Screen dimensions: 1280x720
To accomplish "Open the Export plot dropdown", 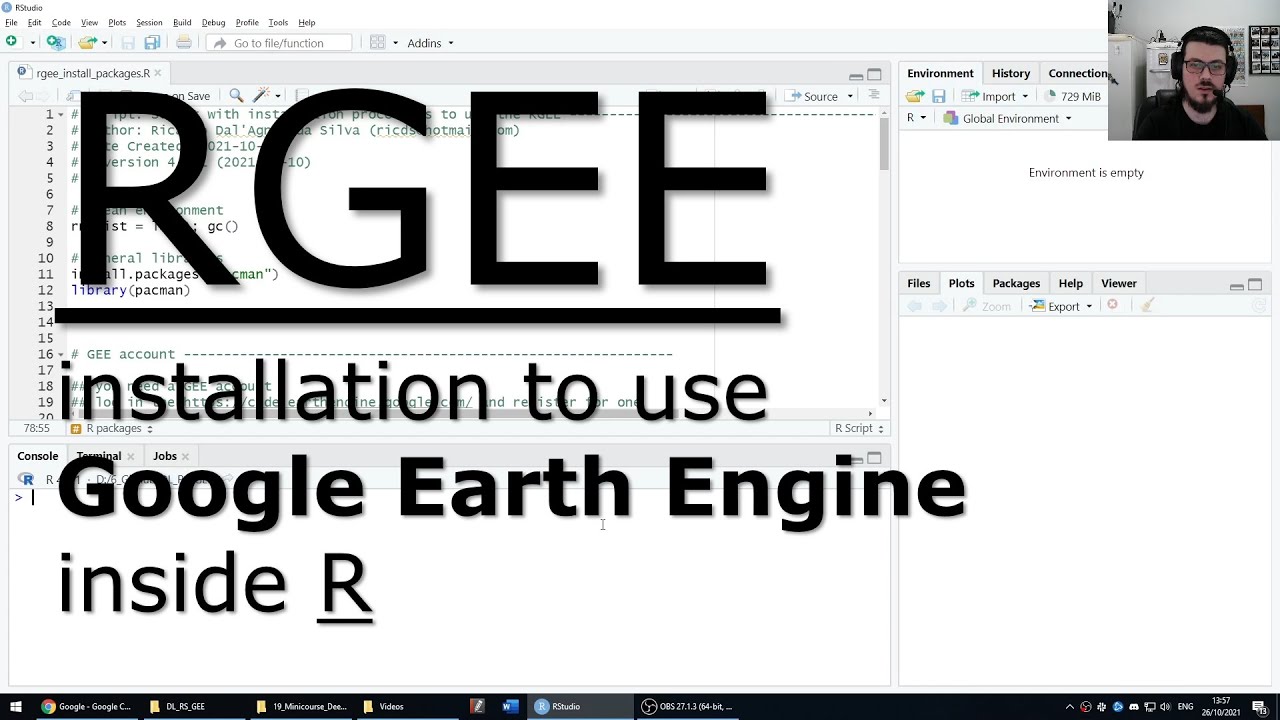I will click(x=1062, y=306).
